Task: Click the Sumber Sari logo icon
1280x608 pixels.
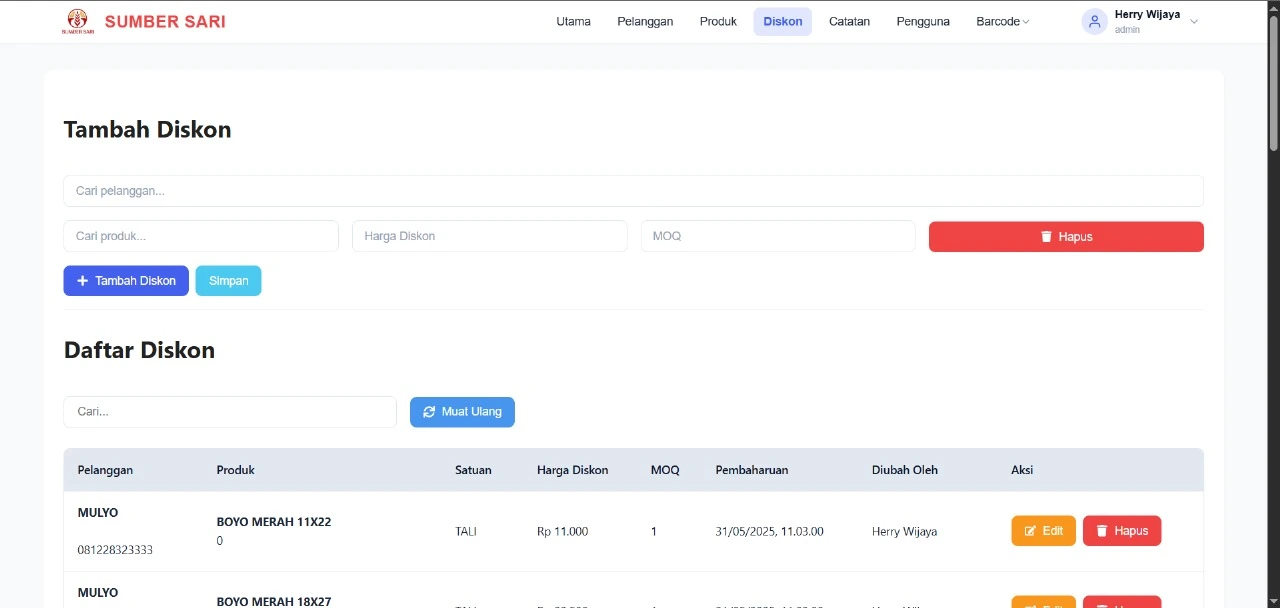Action: 78,21
